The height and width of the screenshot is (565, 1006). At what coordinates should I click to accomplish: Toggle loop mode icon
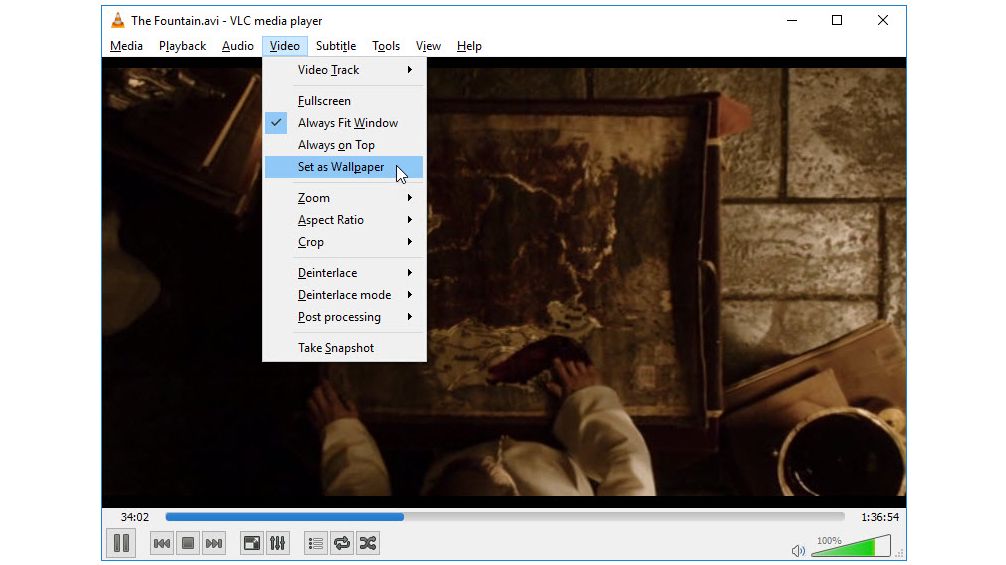click(342, 544)
